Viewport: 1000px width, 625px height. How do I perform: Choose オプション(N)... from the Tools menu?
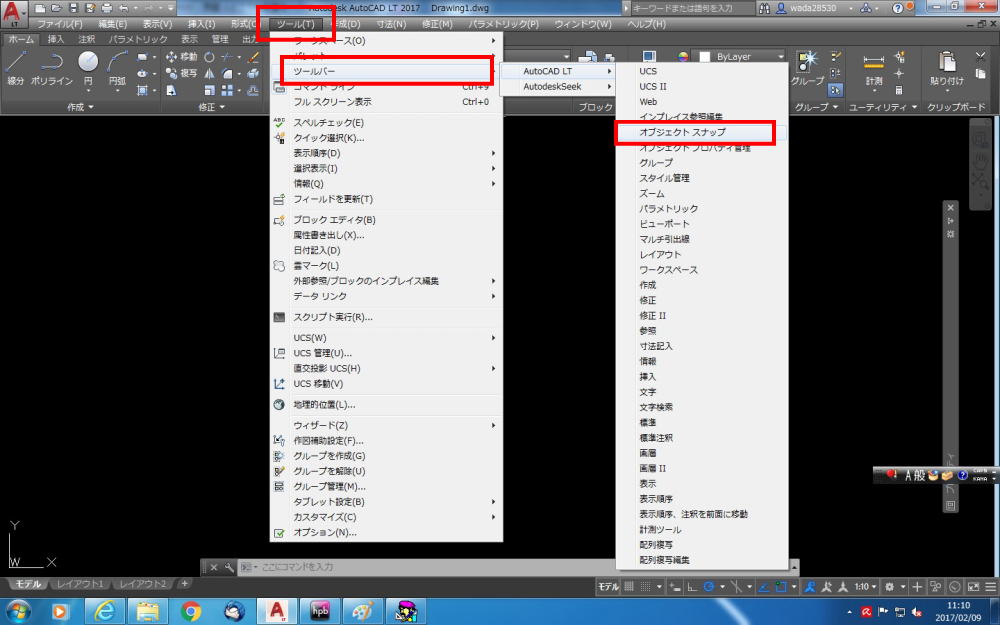point(386,533)
